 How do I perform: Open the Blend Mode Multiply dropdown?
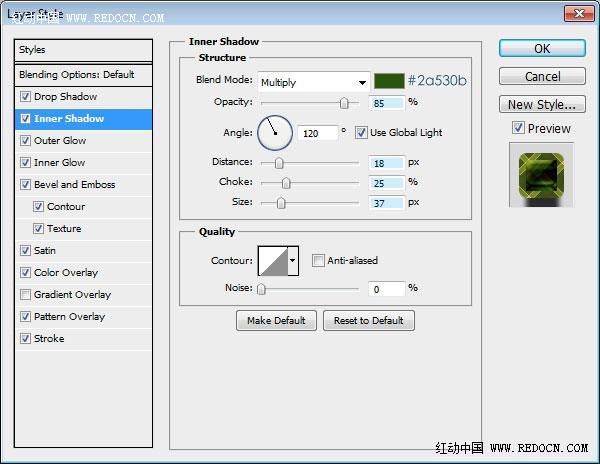pos(314,82)
